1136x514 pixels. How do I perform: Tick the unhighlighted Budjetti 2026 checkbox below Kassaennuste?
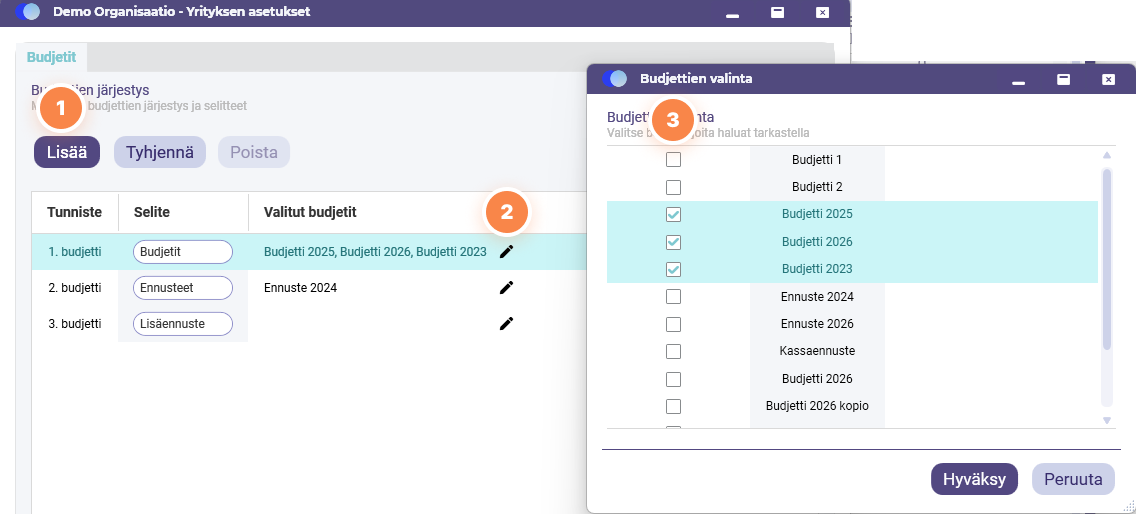(x=673, y=378)
